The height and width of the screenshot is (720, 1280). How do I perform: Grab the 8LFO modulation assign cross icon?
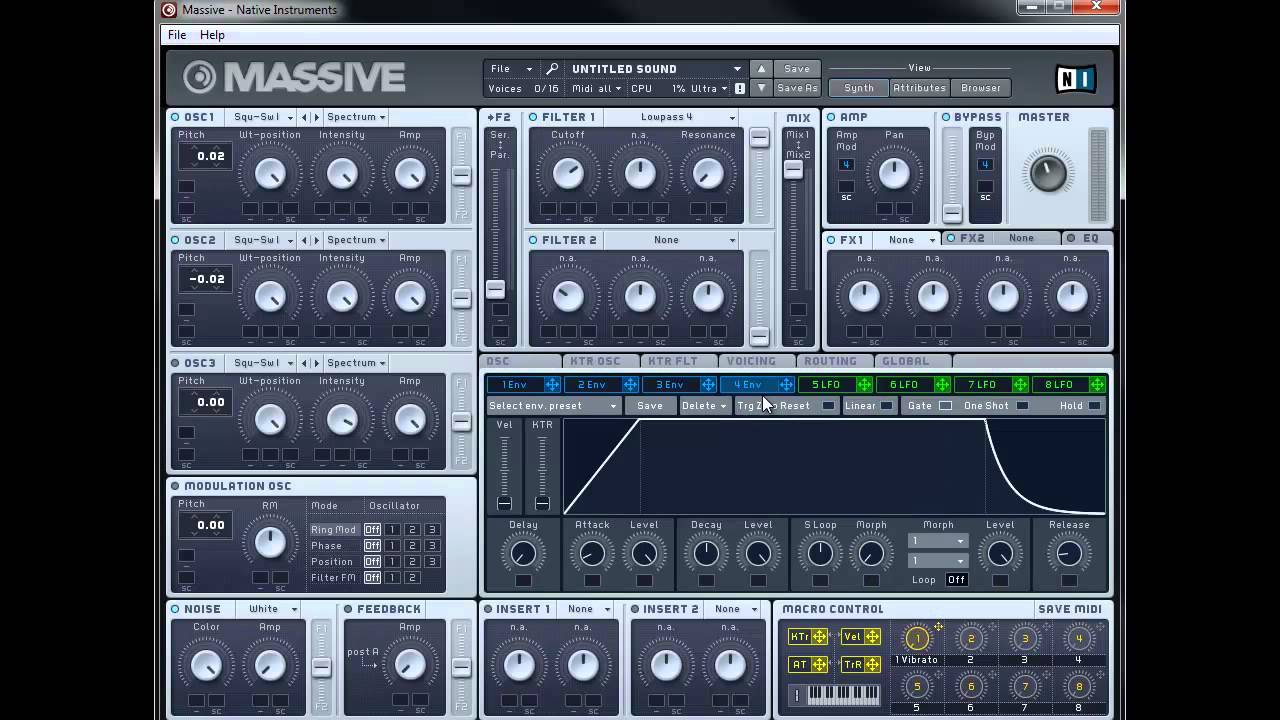(1097, 385)
